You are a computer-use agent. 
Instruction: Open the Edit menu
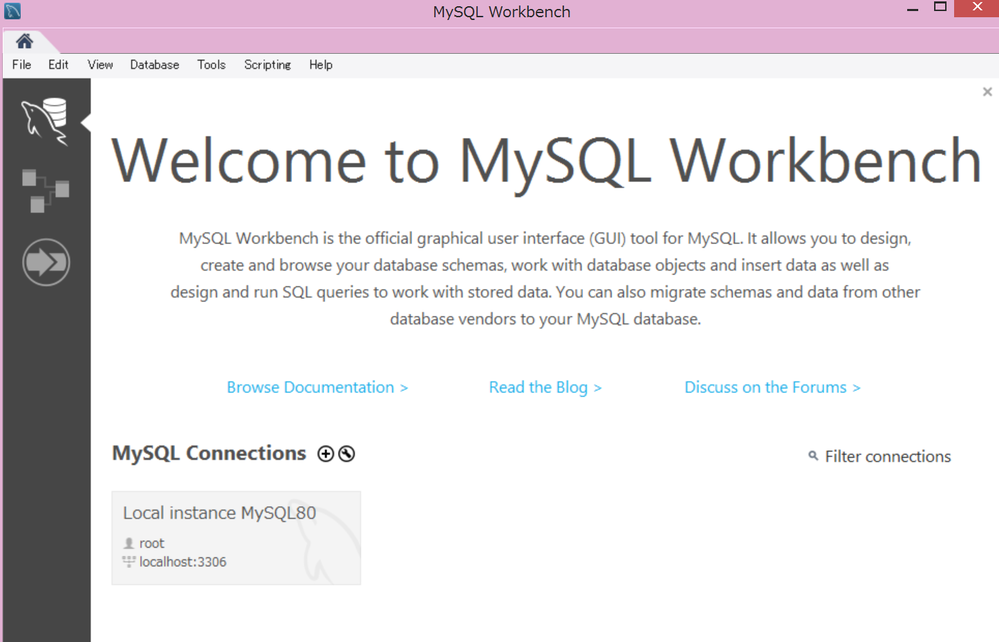(x=58, y=65)
